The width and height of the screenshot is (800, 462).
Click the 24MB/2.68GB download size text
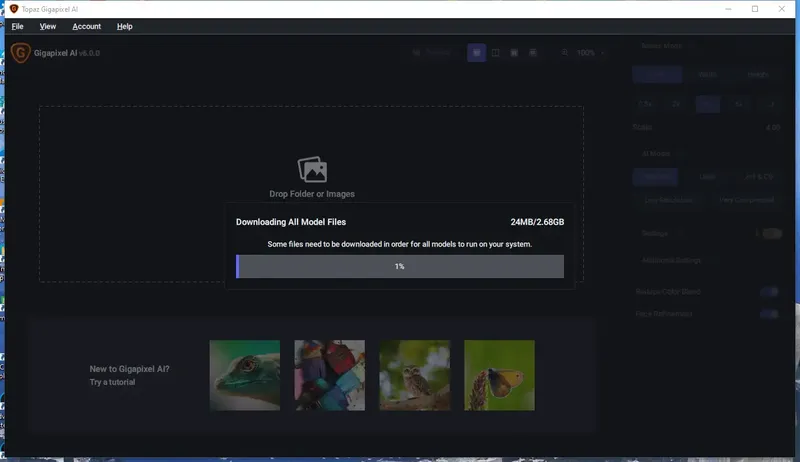[x=537, y=222]
